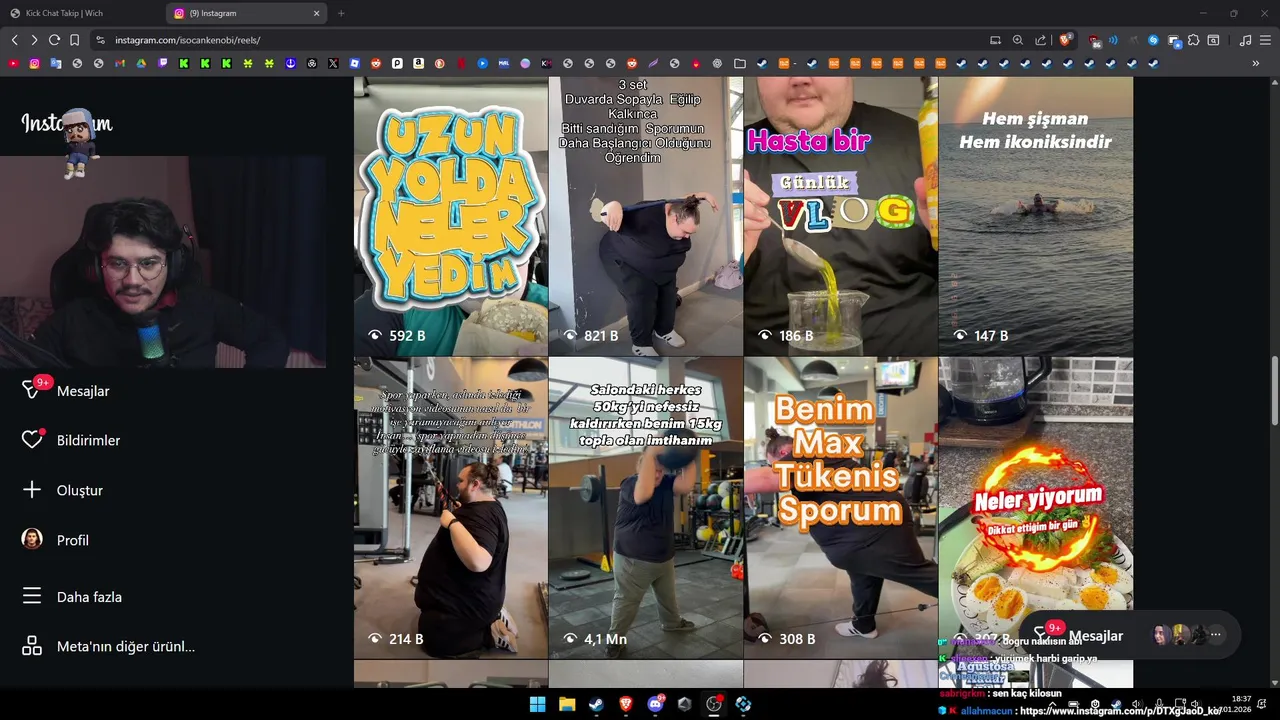Click the hamburger icon beside Daha fazla
The height and width of the screenshot is (720, 1280).
pyautogui.click(x=32, y=597)
